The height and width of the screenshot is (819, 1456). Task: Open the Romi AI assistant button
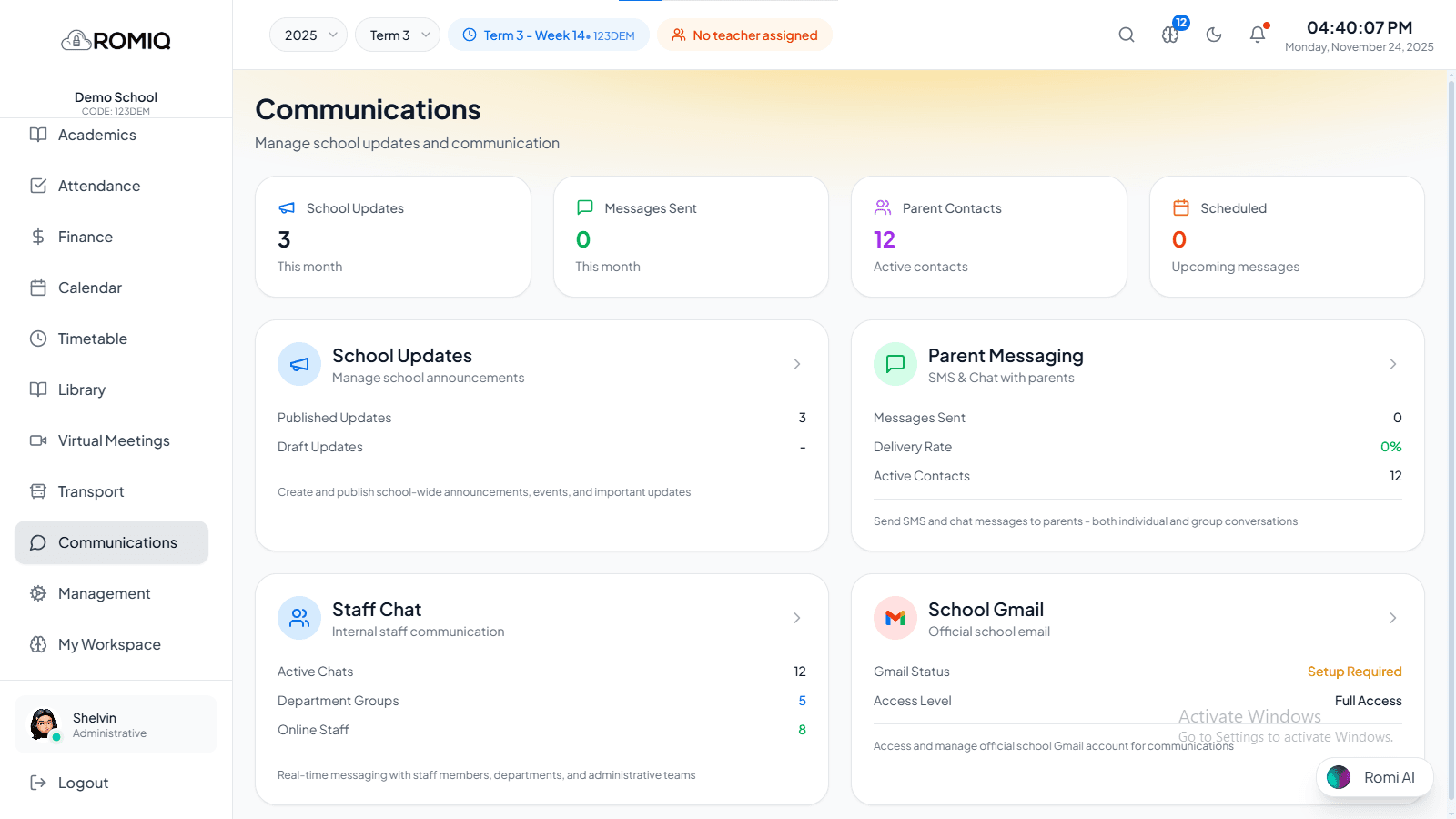(x=1374, y=777)
